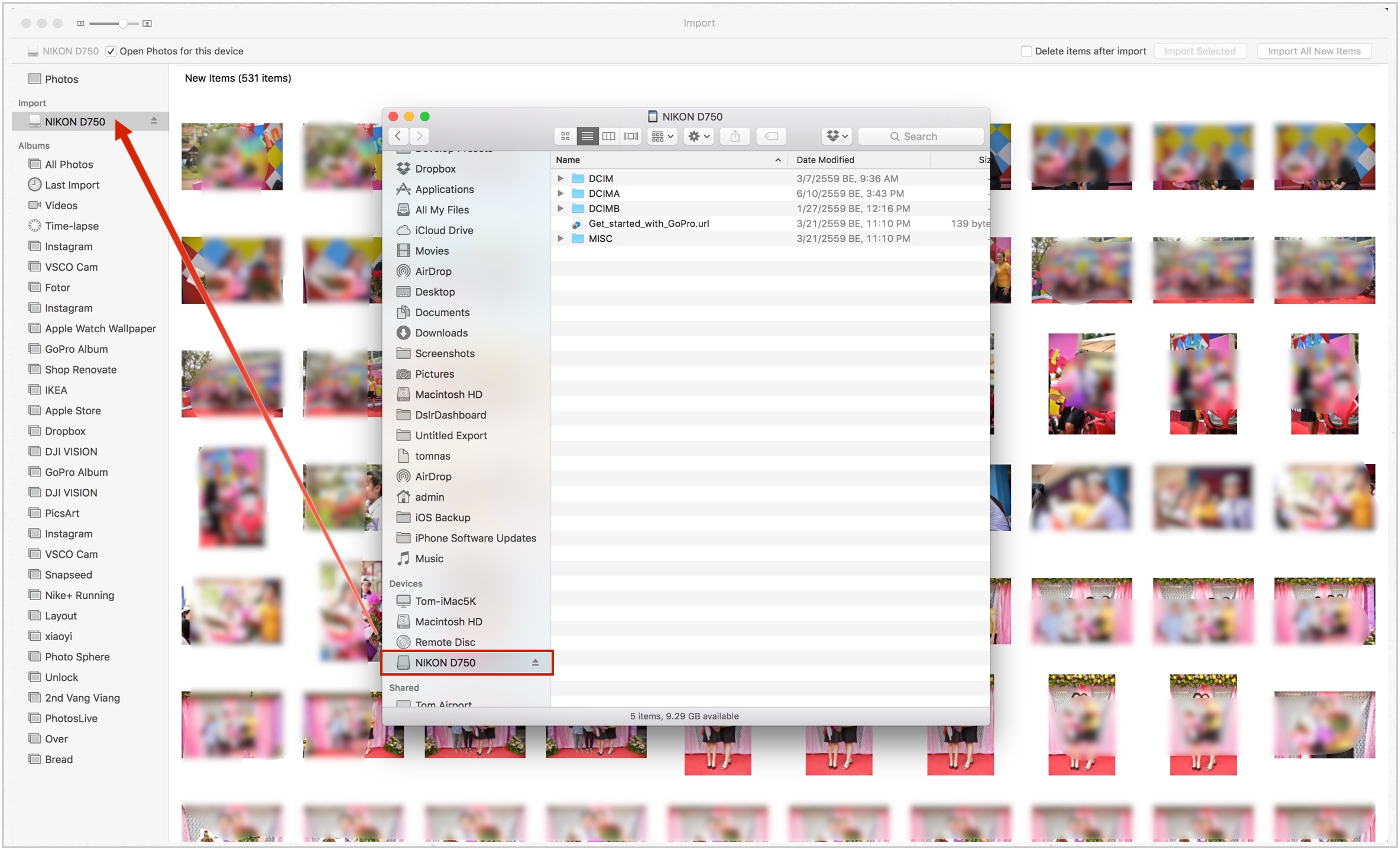Open iCloud Drive in Finder sidebar
1400x850 pixels.
click(444, 230)
